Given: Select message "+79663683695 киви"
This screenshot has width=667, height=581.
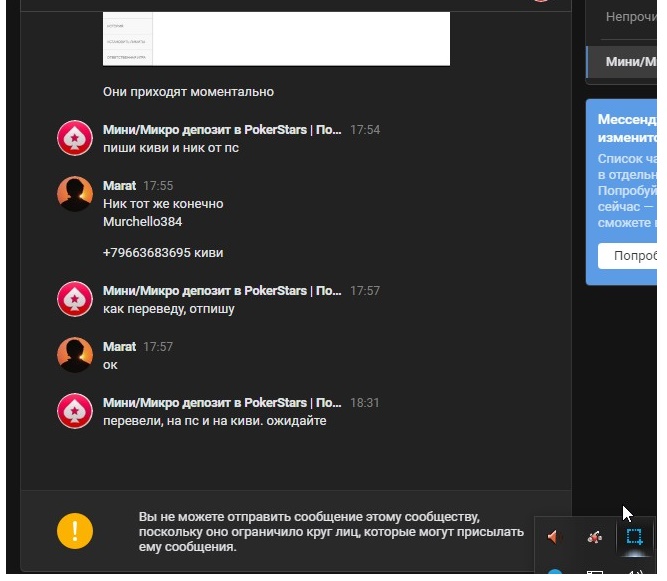Looking at the screenshot, I should [163, 253].
